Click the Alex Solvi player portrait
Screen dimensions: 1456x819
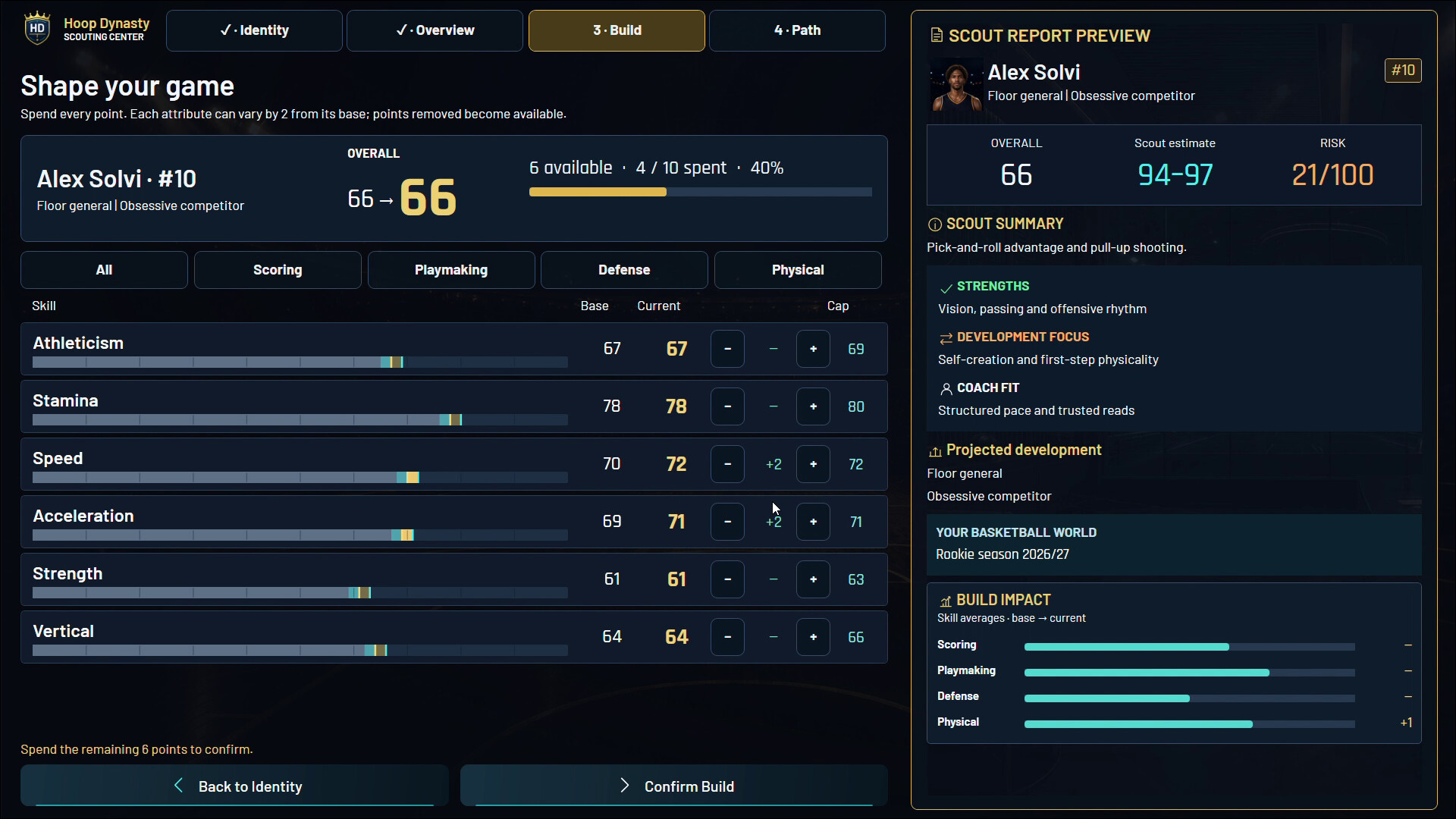tap(956, 86)
